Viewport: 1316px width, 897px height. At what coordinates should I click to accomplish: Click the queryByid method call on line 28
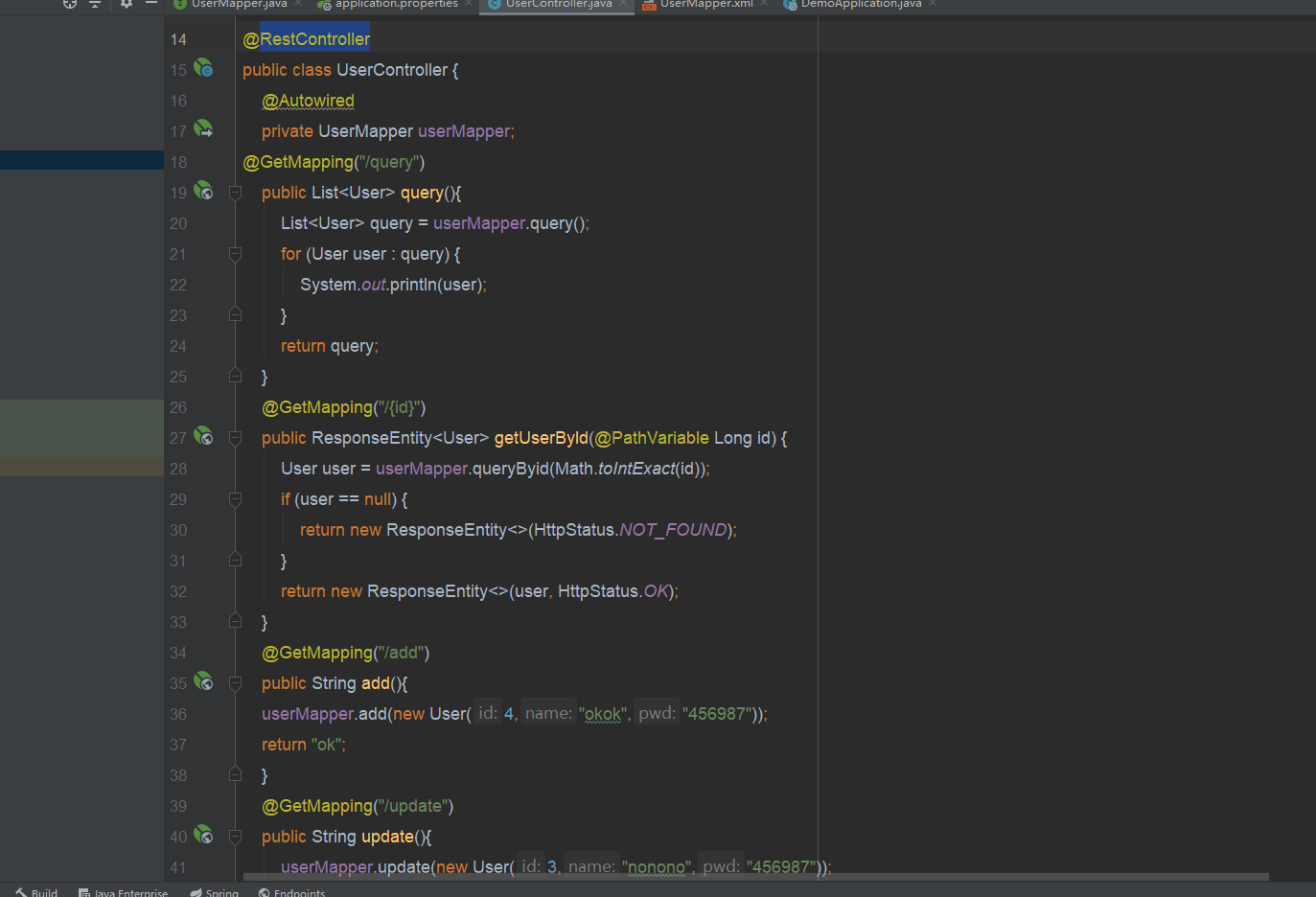click(511, 469)
